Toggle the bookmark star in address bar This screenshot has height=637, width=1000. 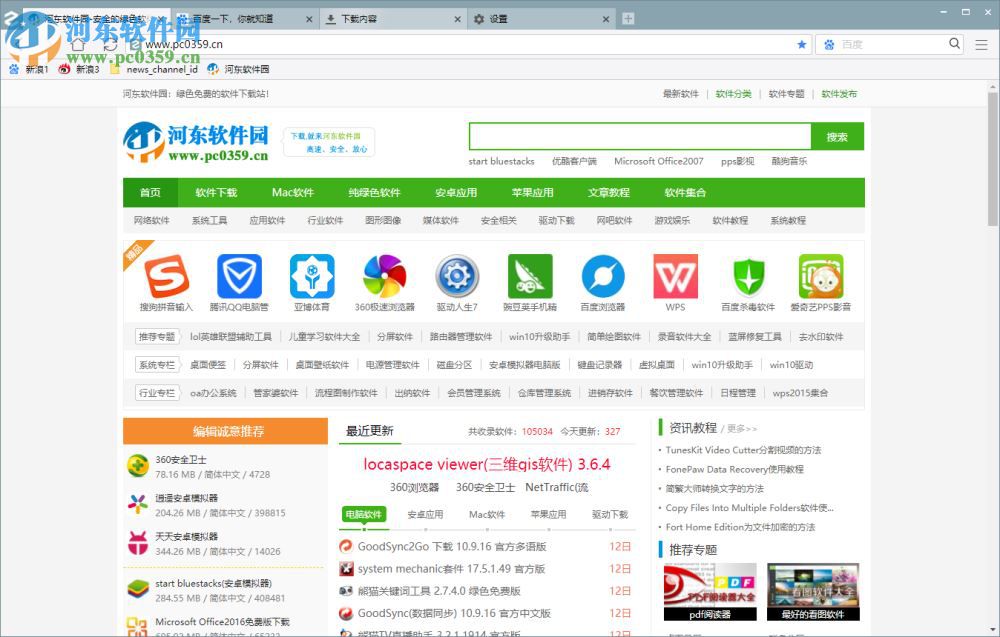click(x=803, y=44)
